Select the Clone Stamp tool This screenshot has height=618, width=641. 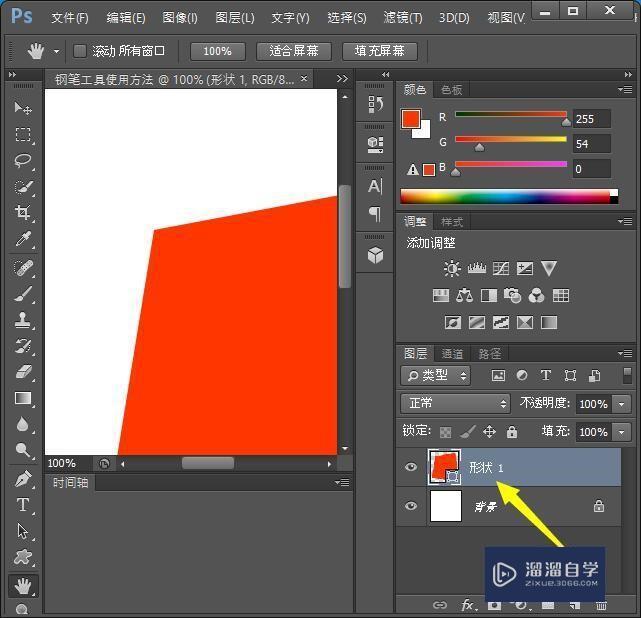23,320
